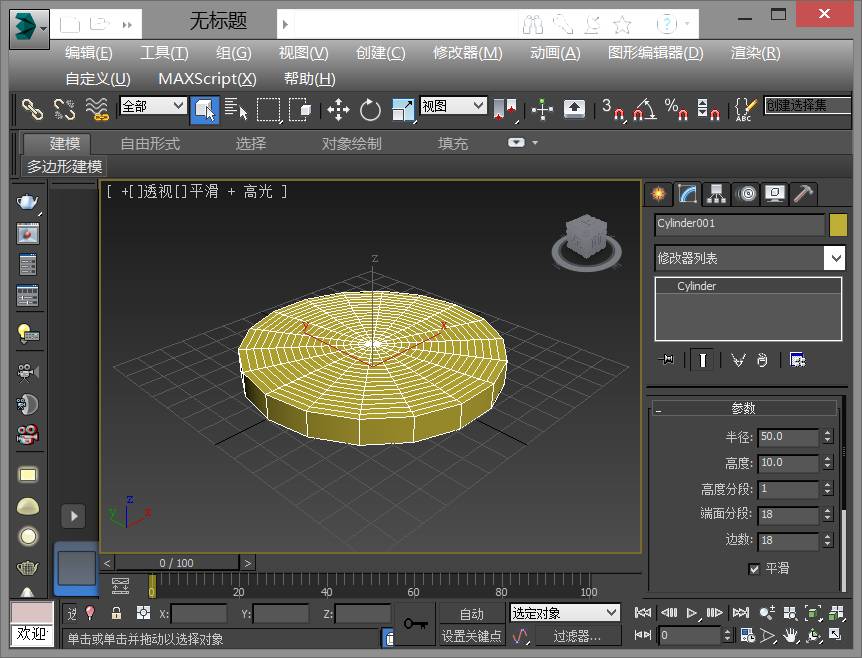Open the Utilities hammer panel
Image resolution: width=862 pixels, height=658 pixels.
coord(803,194)
